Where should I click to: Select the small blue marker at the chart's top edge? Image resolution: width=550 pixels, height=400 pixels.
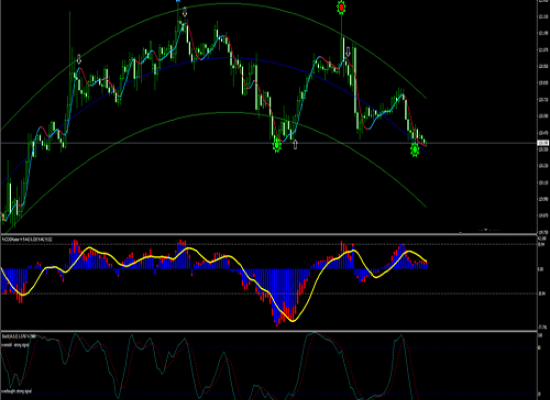click(x=178, y=1)
